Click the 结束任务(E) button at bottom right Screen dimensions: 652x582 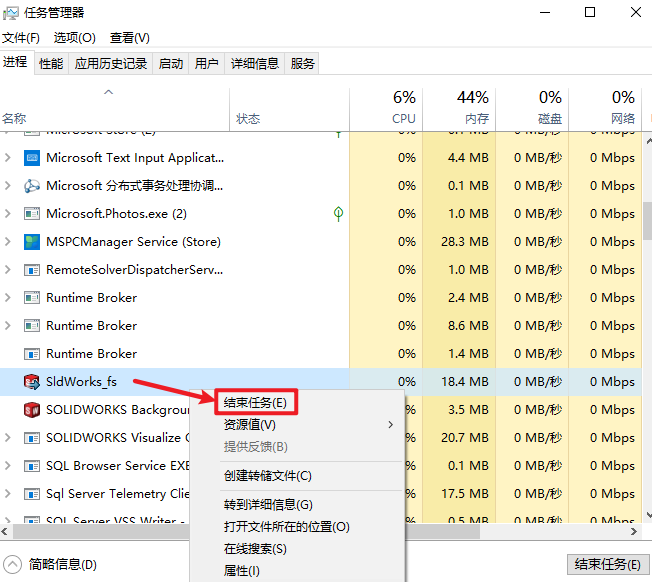[x=607, y=565]
